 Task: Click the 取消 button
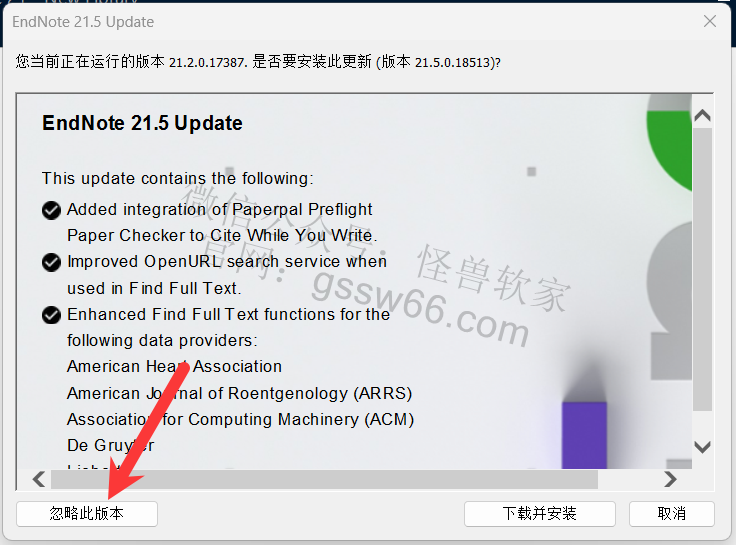point(672,514)
